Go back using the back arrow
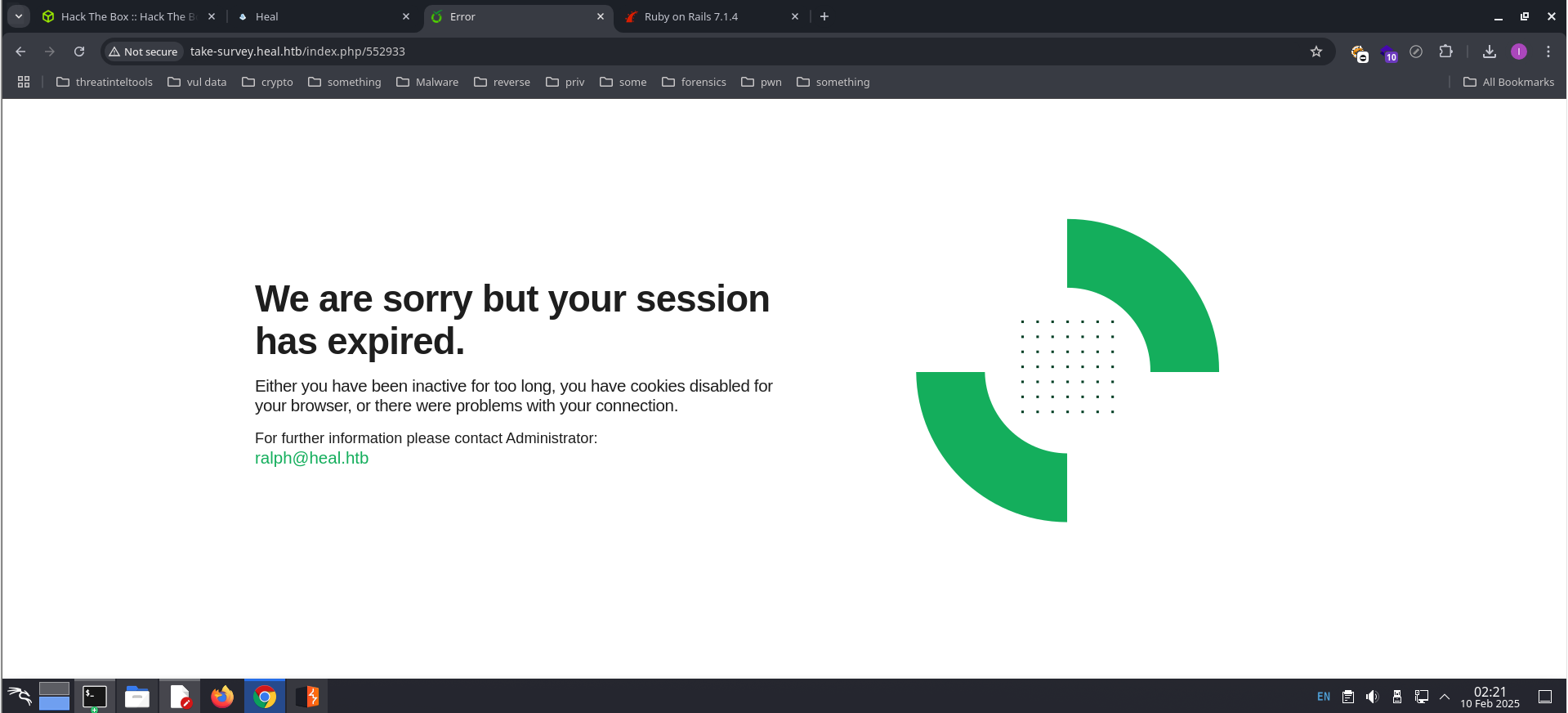 pos(20,52)
